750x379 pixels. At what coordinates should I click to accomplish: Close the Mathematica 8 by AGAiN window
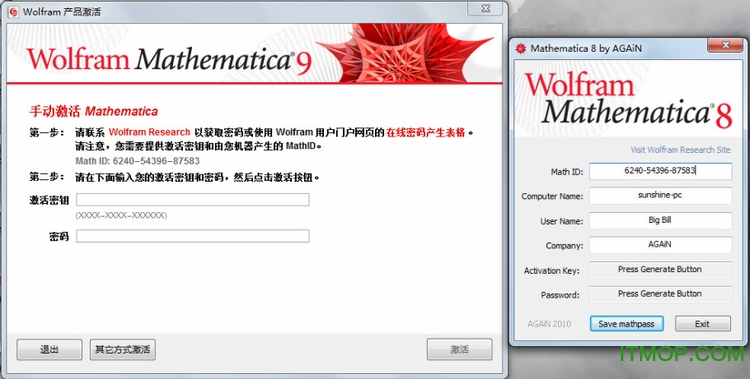[x=725, y=45]
